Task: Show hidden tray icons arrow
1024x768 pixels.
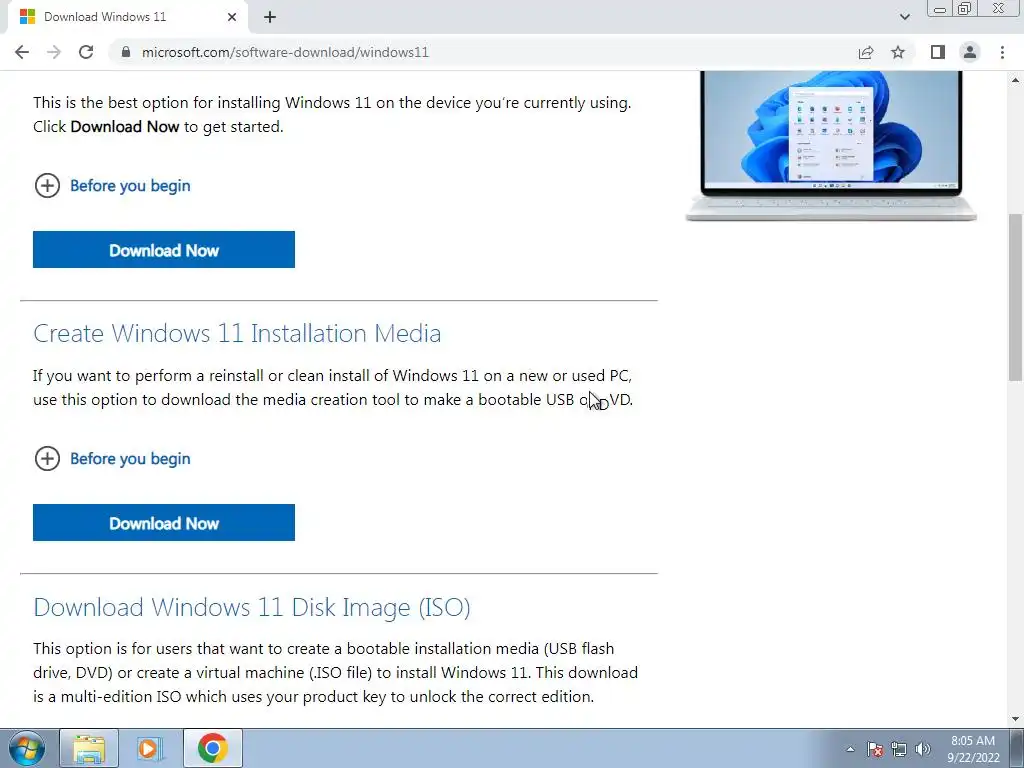Action: [850, 749]
